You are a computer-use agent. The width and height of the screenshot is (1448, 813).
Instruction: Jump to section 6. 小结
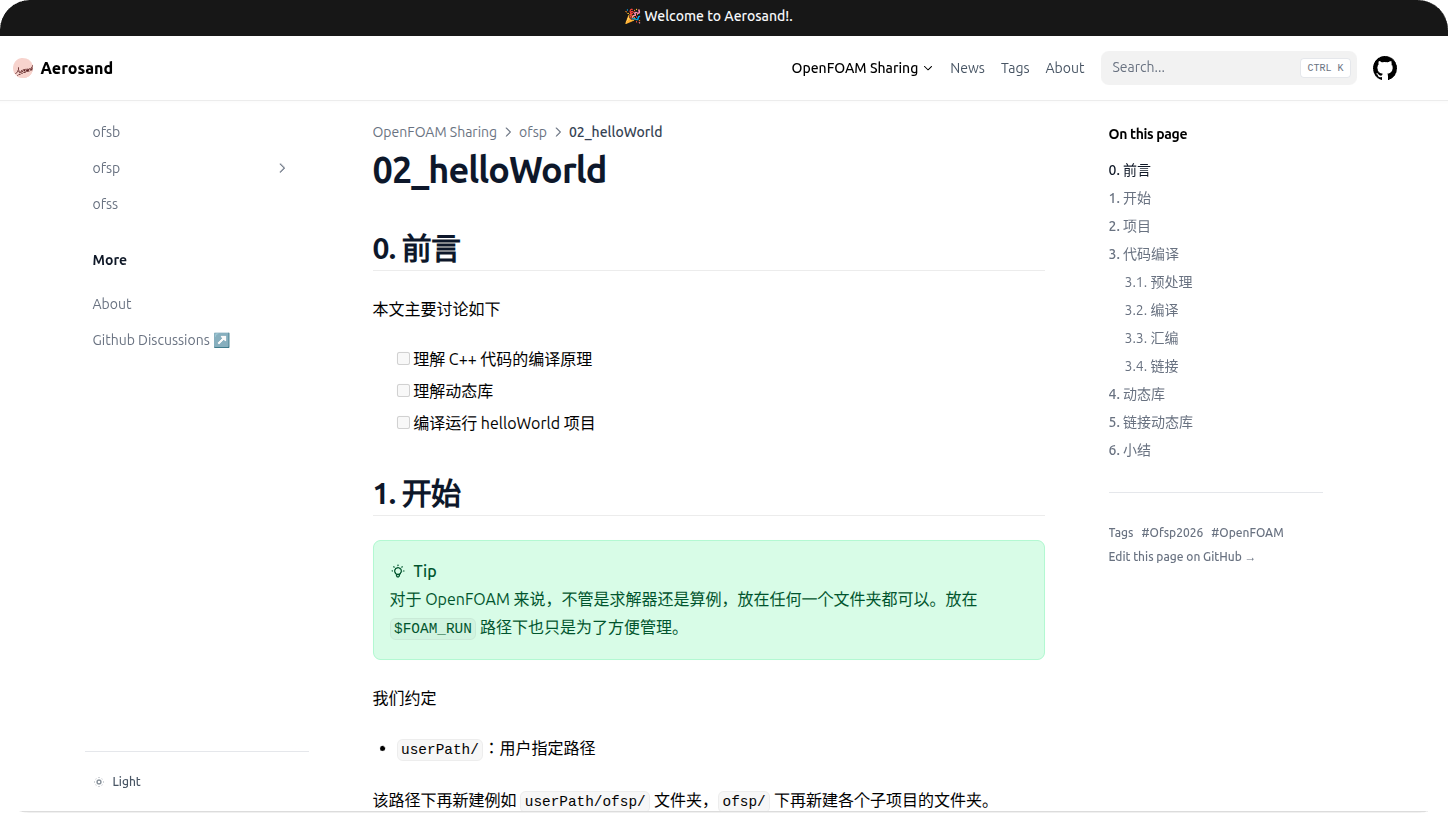point(1130,450)
